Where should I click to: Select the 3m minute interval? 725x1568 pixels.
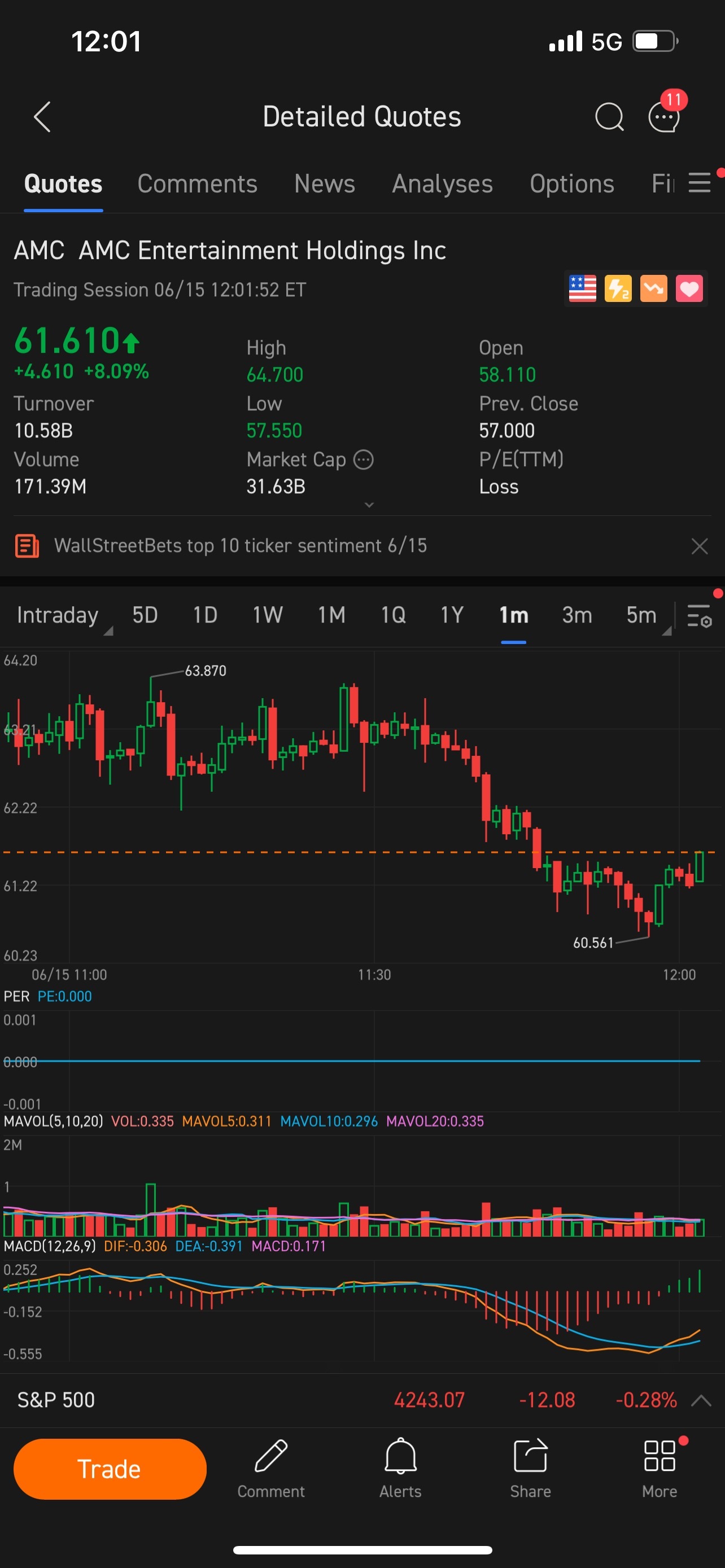576,615
